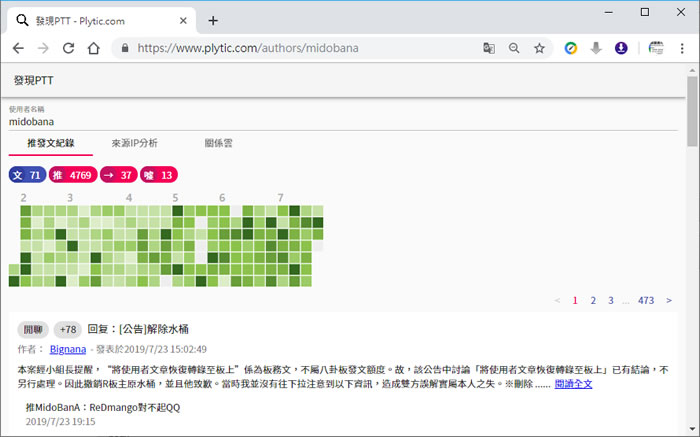Open the calendar-like extension icon
Viewport: 700px width, 437px height.
click(656, 48)
